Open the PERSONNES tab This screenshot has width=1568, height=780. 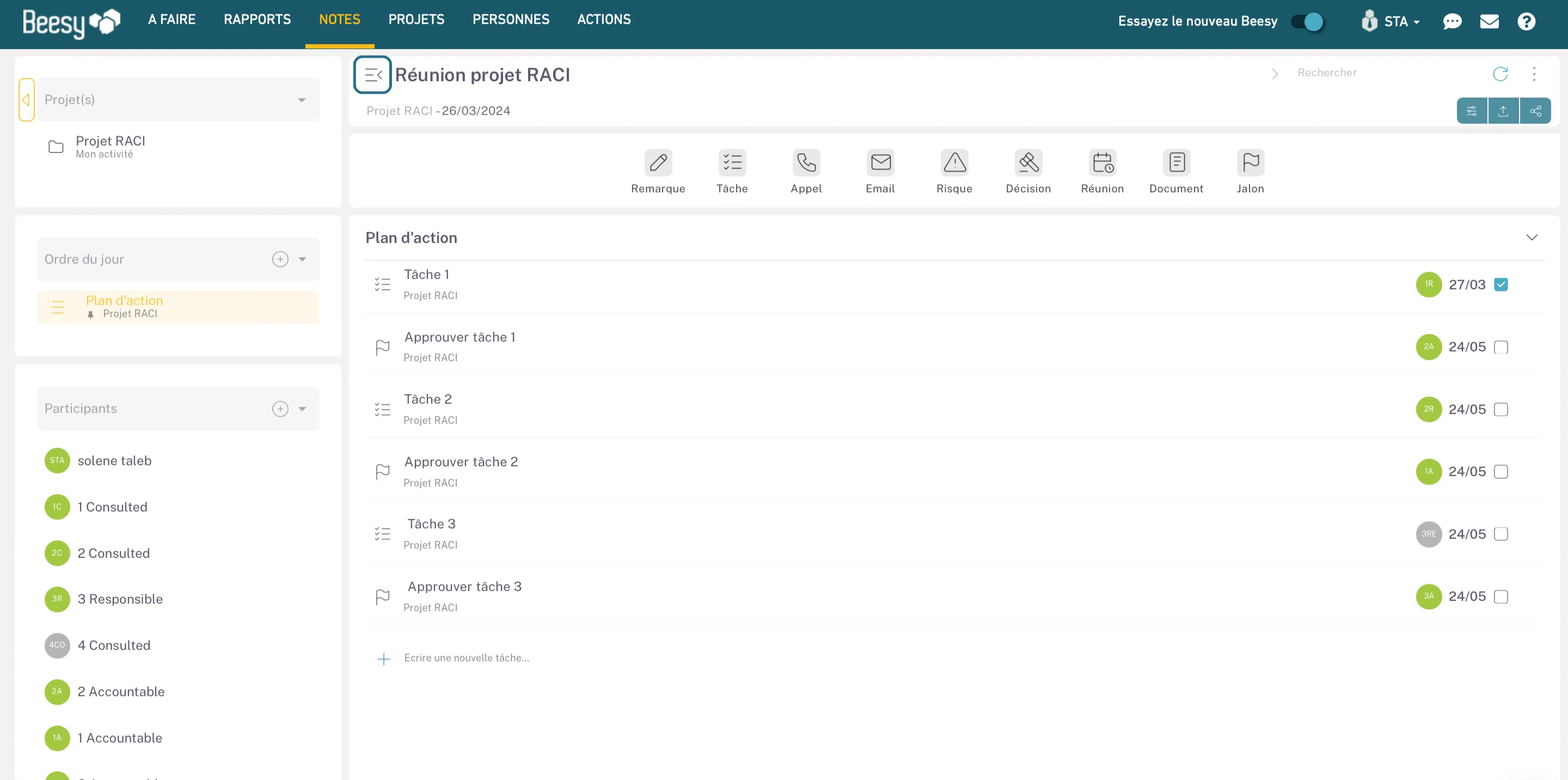coord(511,20)
